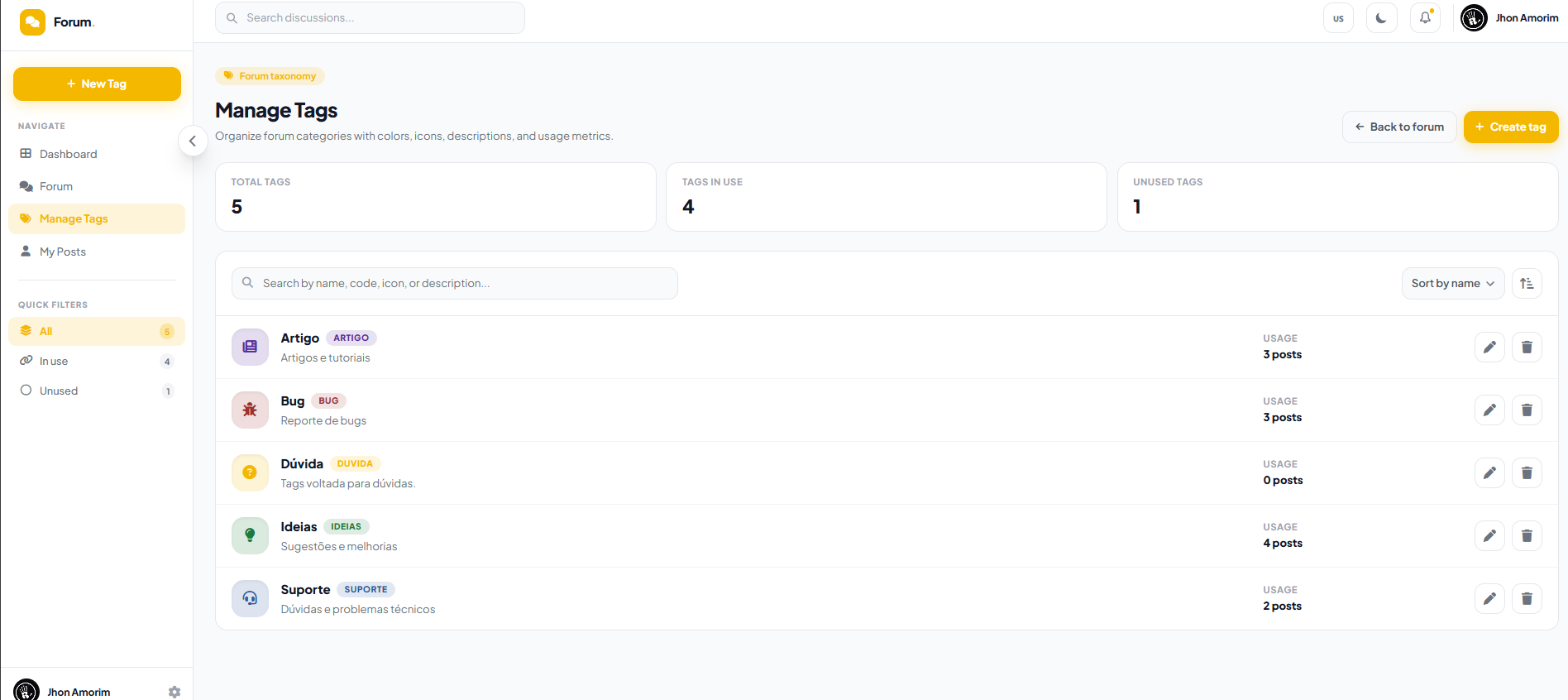
Task: Open My Posts in navigation
Action: 97,252
